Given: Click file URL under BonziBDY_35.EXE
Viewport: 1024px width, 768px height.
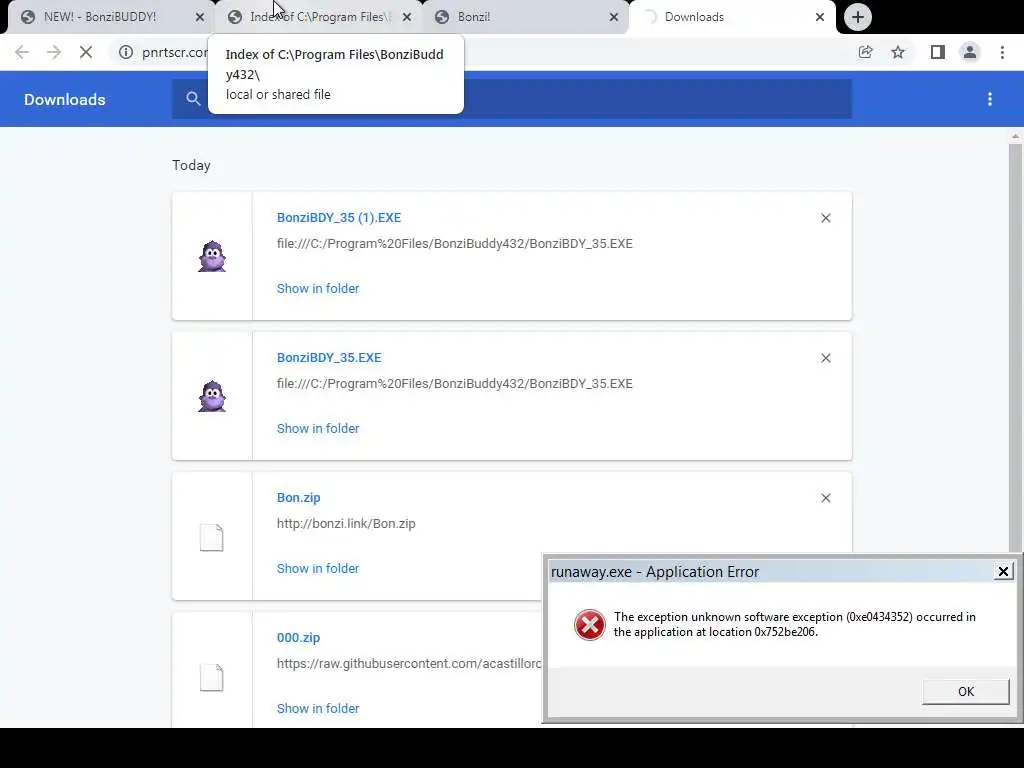Looking at the screenshot, I should (455, 383).
